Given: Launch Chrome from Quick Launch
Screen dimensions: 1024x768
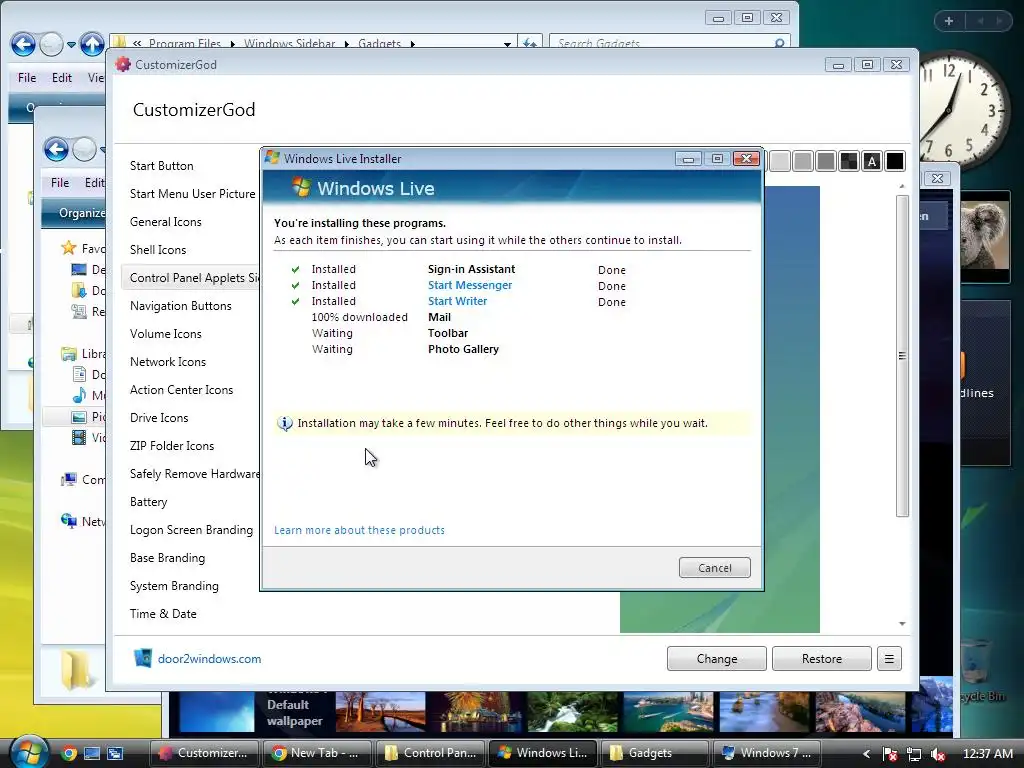Looking at the screenshot, I should tap(69, 754).
